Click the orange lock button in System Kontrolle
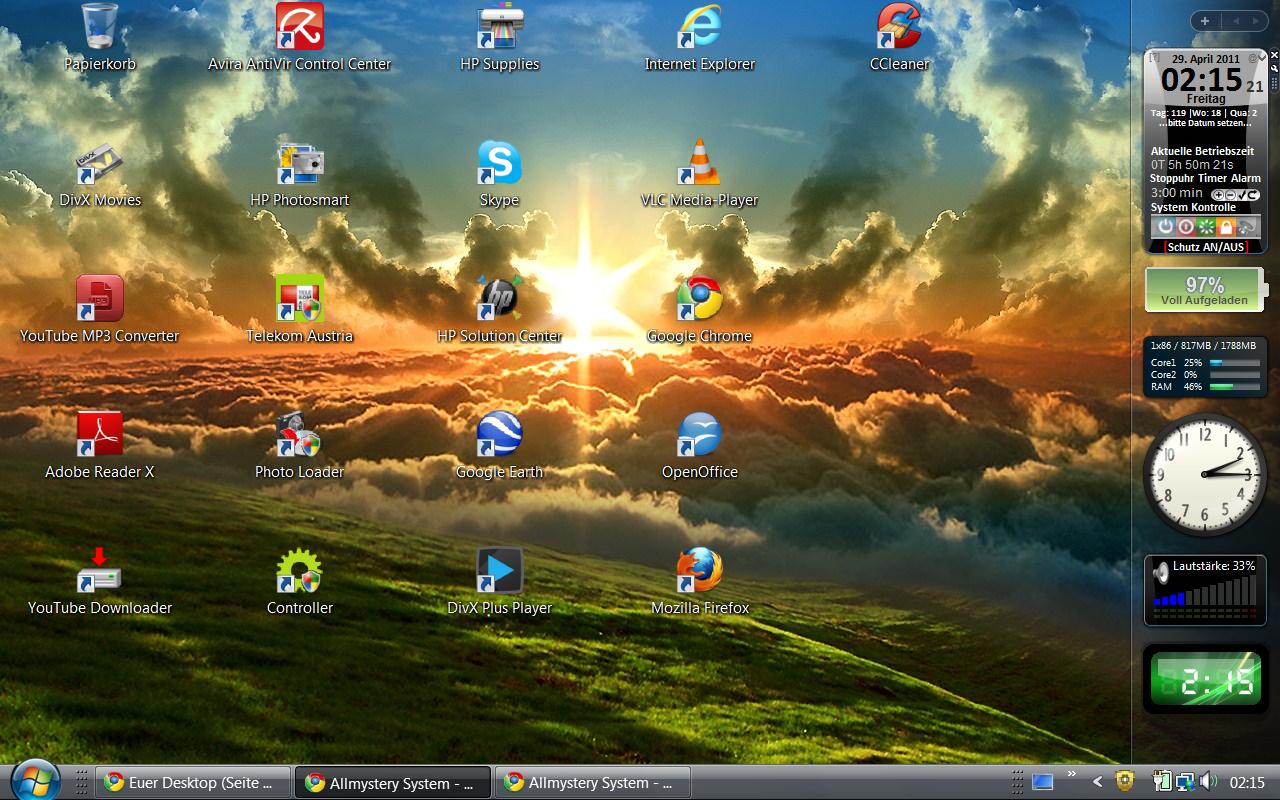Viewport: 1280px width, 800px height. pyautogui.click(x=1226, y=227)
